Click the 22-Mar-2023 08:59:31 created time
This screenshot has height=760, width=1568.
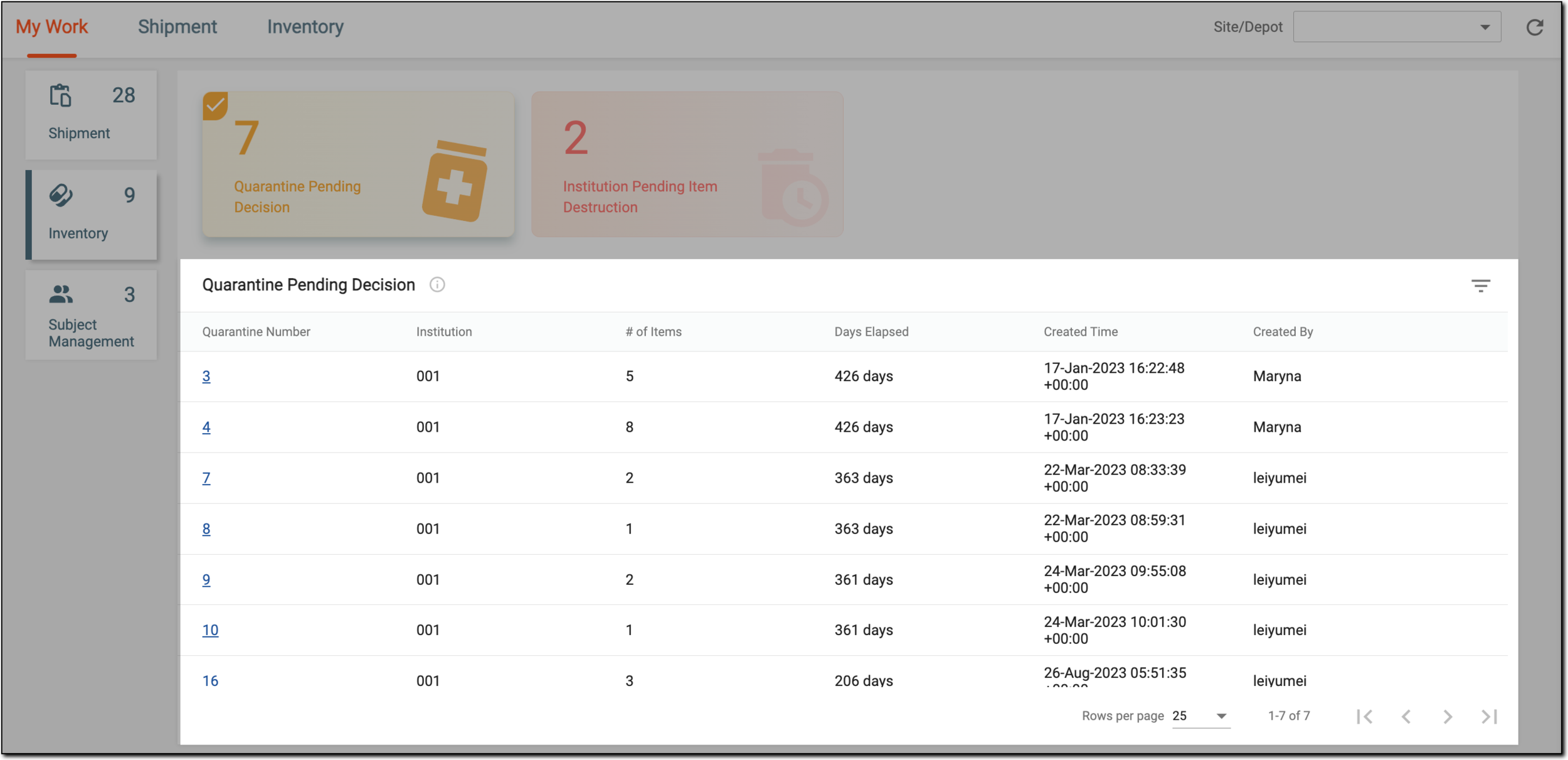tap(1115, 528)
